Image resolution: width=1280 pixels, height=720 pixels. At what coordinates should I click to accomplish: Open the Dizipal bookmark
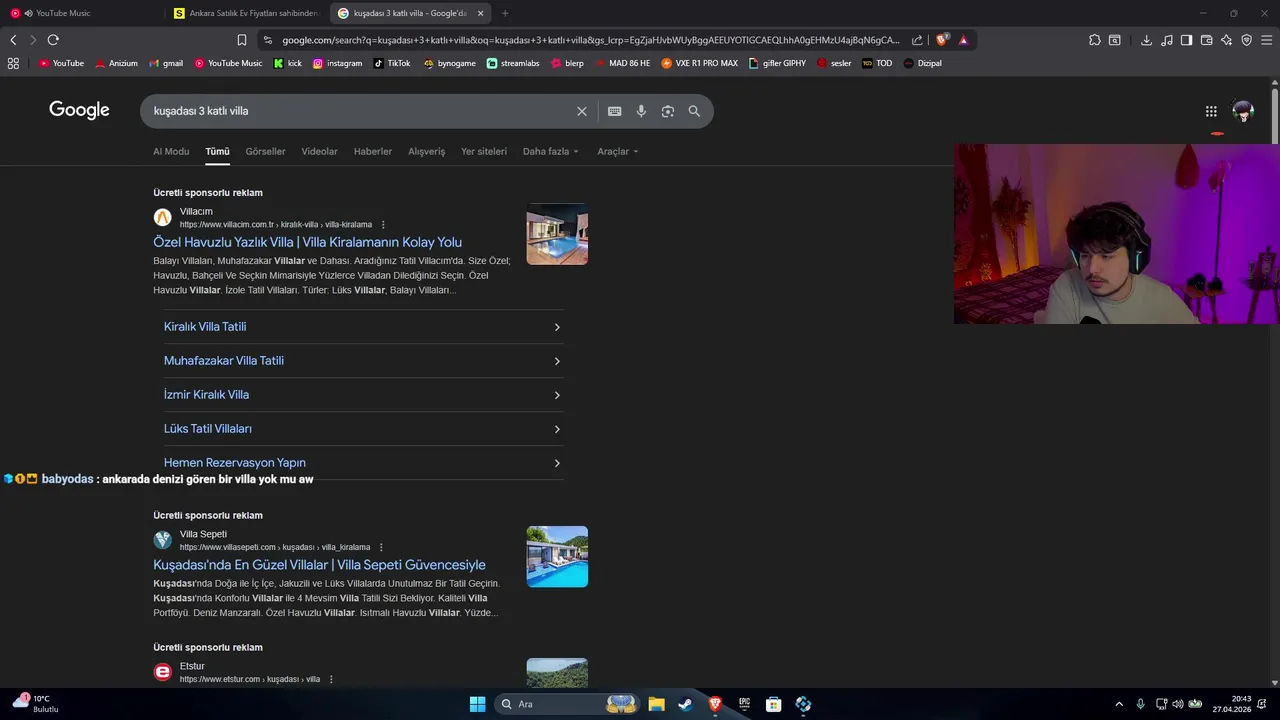pos(922,63)
